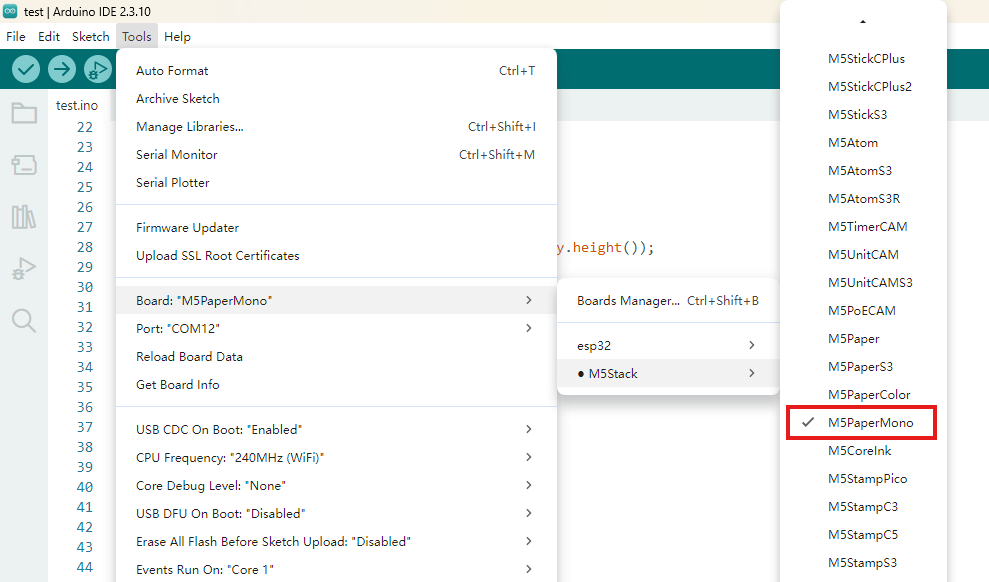The width and height of the screenshot is (989, 582).
Task: Select M5StickS3 board
Action: (863, 115)
